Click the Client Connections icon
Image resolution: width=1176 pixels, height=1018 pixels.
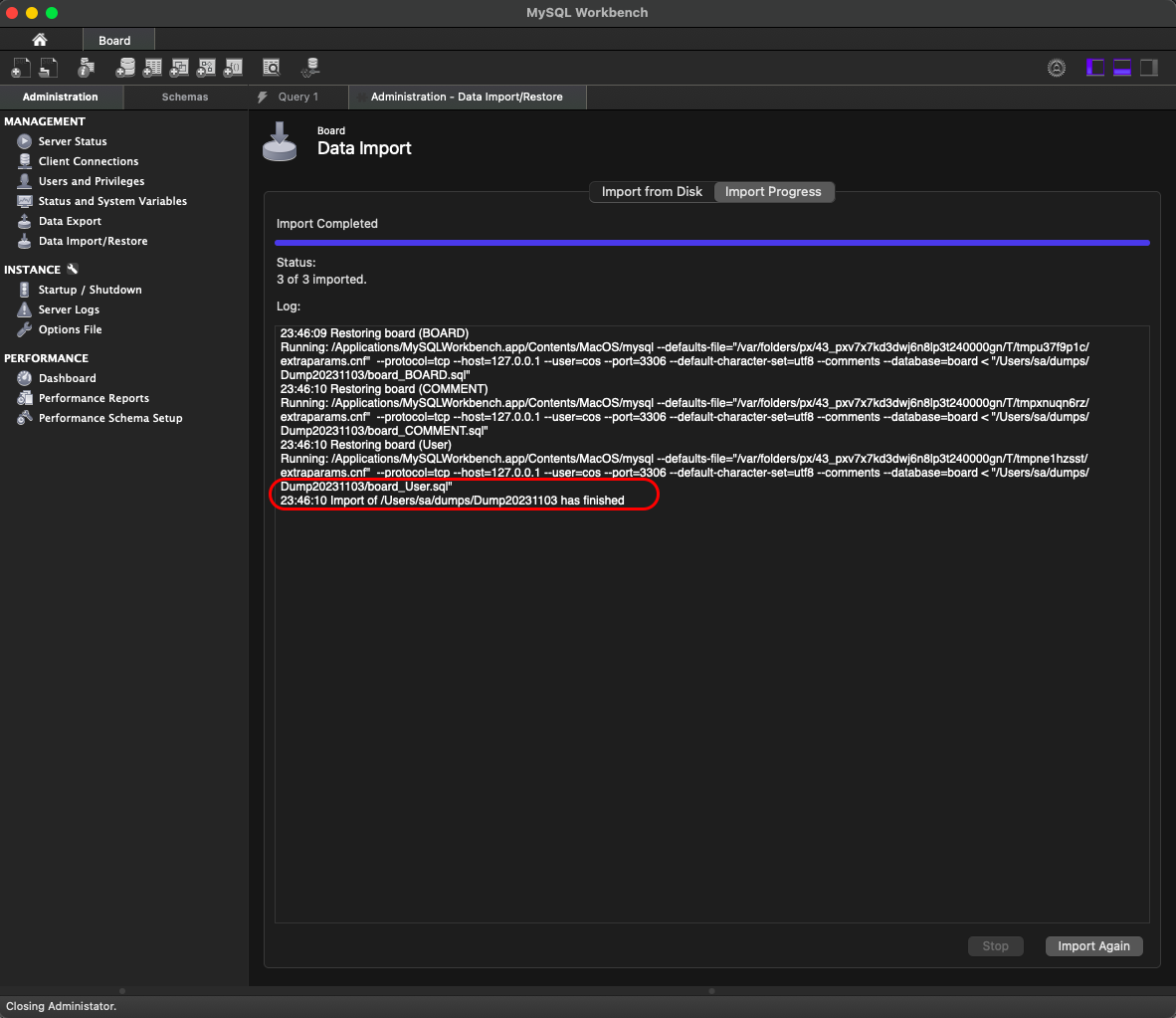coord(25,161)
